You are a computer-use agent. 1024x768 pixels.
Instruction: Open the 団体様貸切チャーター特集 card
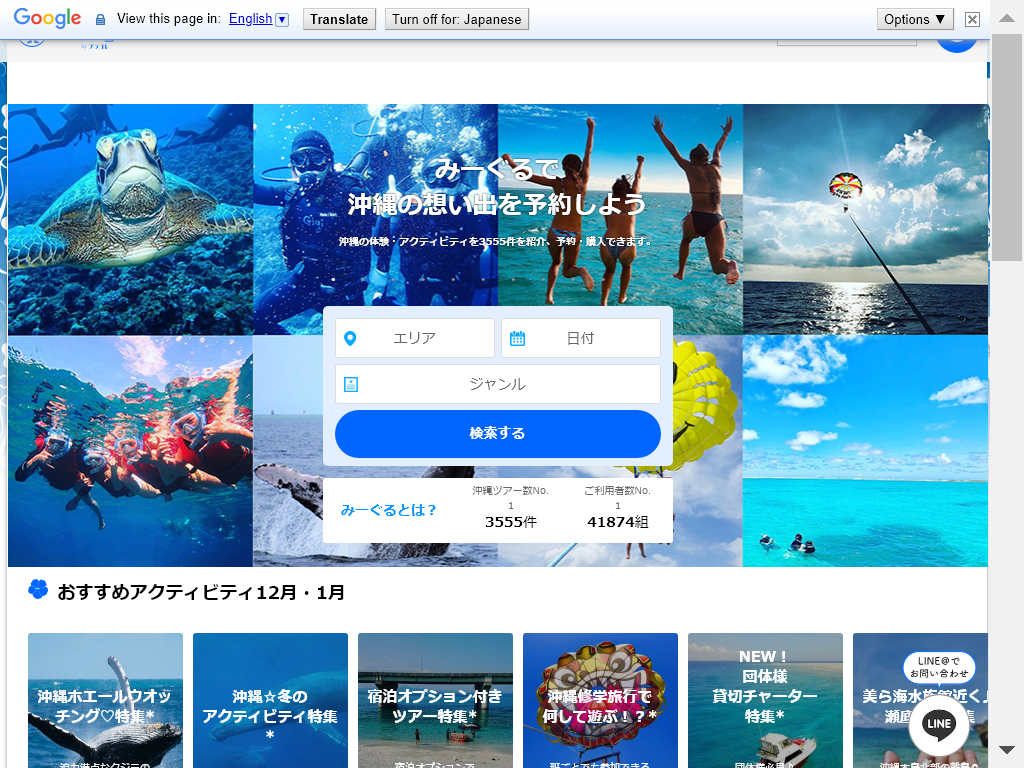pyautogui.click(x=765, y=700)
